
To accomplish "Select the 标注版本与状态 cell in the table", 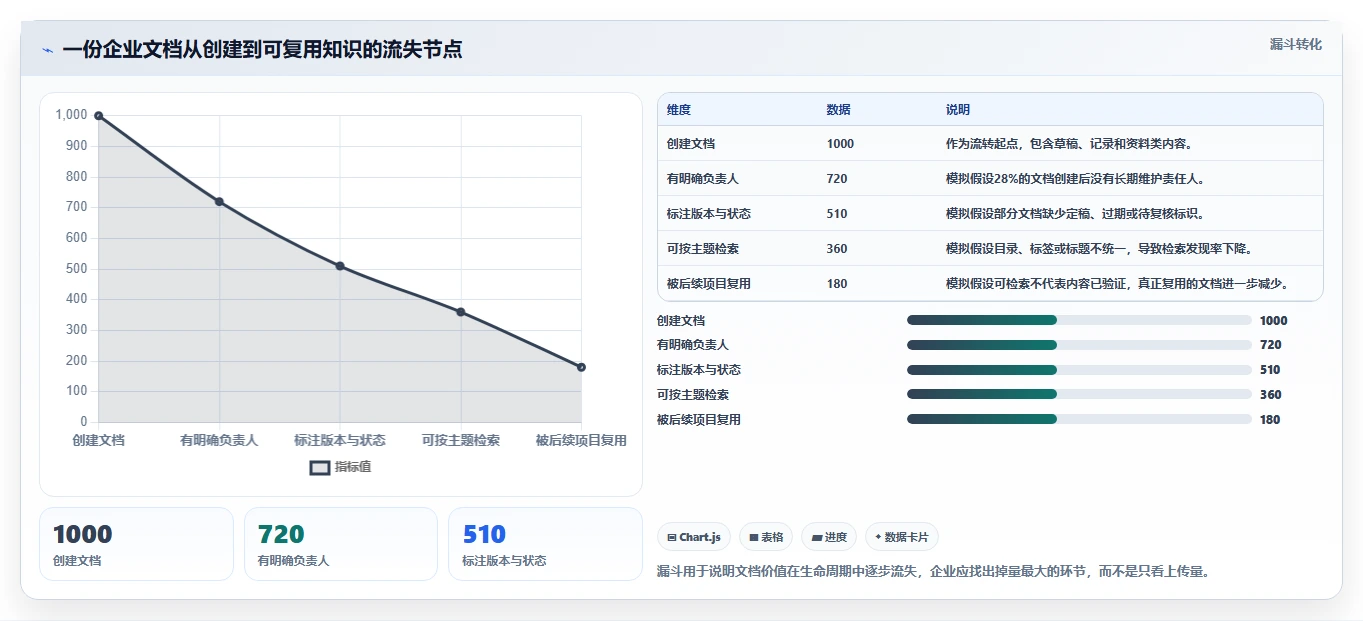I will 709,214.
